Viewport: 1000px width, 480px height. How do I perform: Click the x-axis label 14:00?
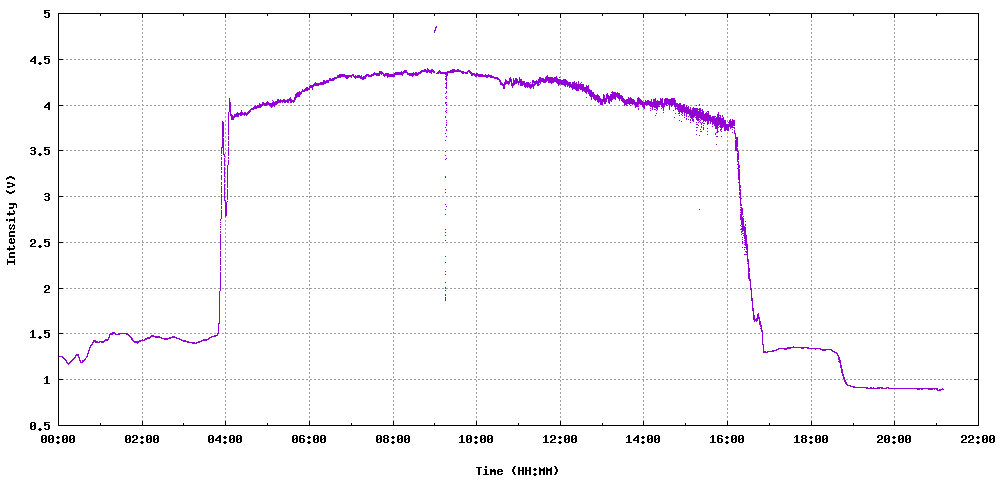tap(643, 439)
